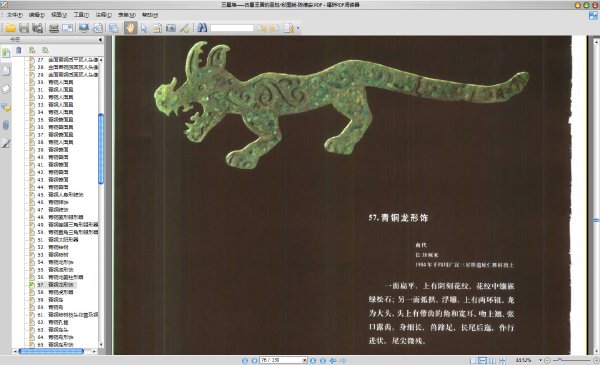Open the last menu (帮助 Help)
This screenshot has width=600, height=365.
pyautogui.click(x=150, y=15)
